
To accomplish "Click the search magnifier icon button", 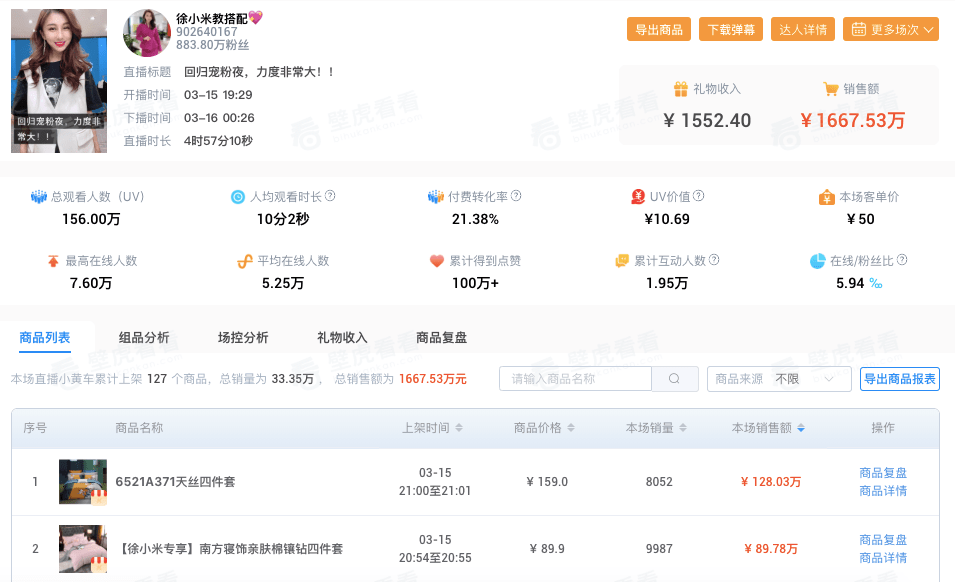I will click(x=675, y=379).
